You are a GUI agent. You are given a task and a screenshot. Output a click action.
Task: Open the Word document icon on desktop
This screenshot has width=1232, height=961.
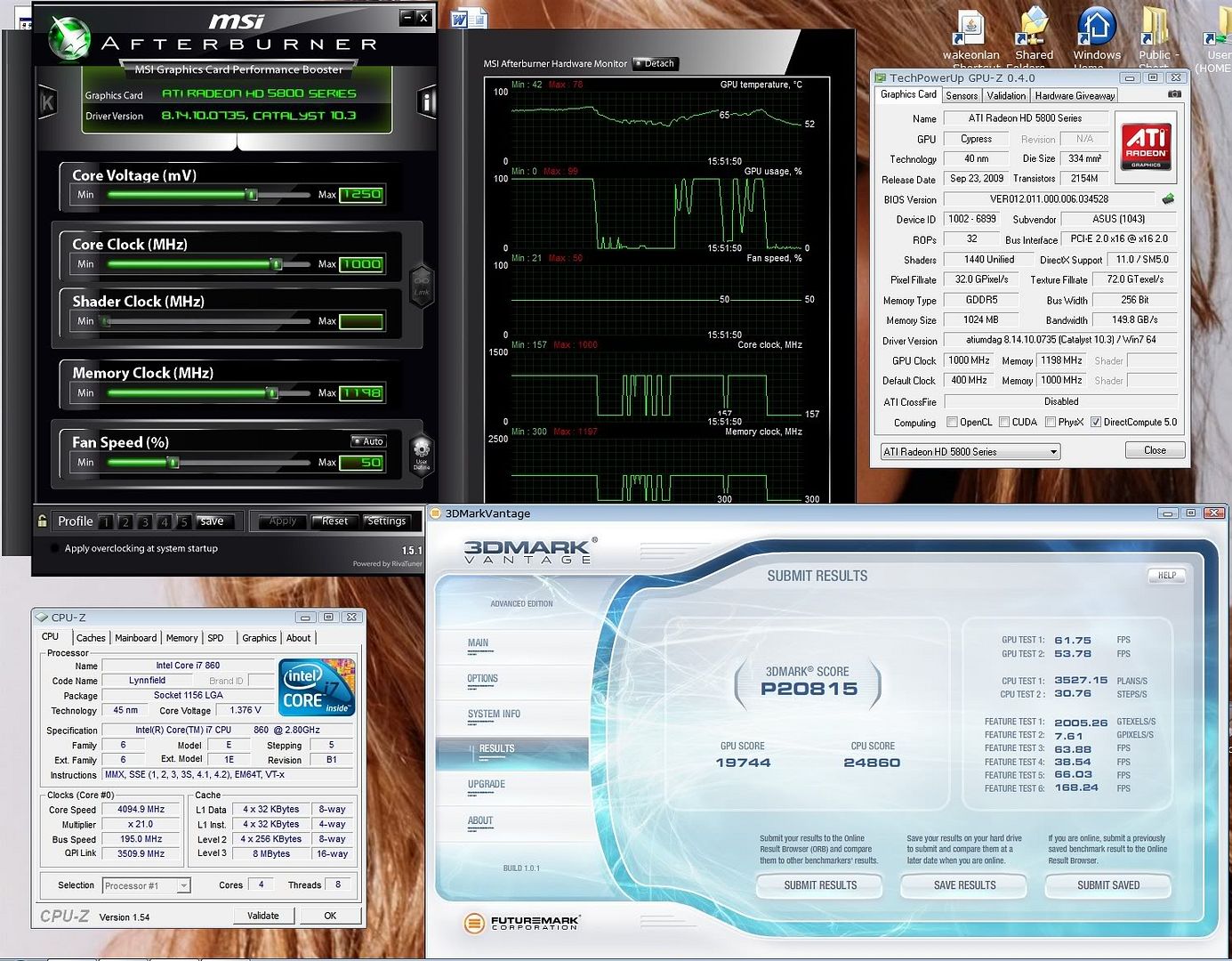468,20
